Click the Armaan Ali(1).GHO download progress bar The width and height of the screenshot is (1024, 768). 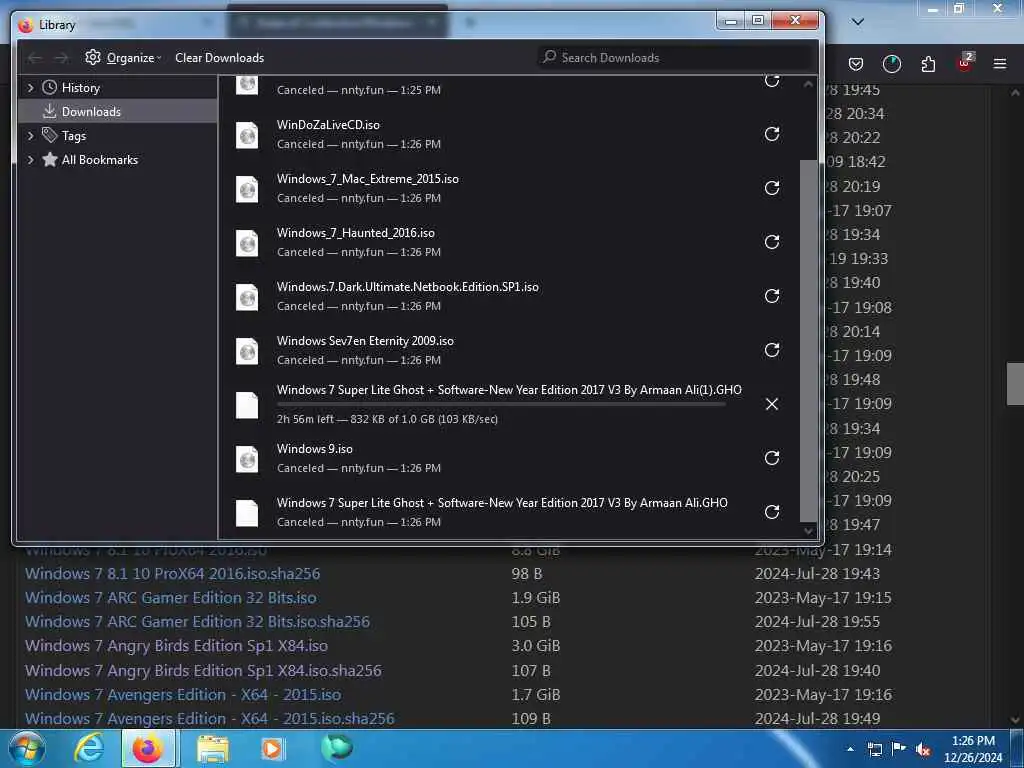pyautogui.click(x=501, y=405)
